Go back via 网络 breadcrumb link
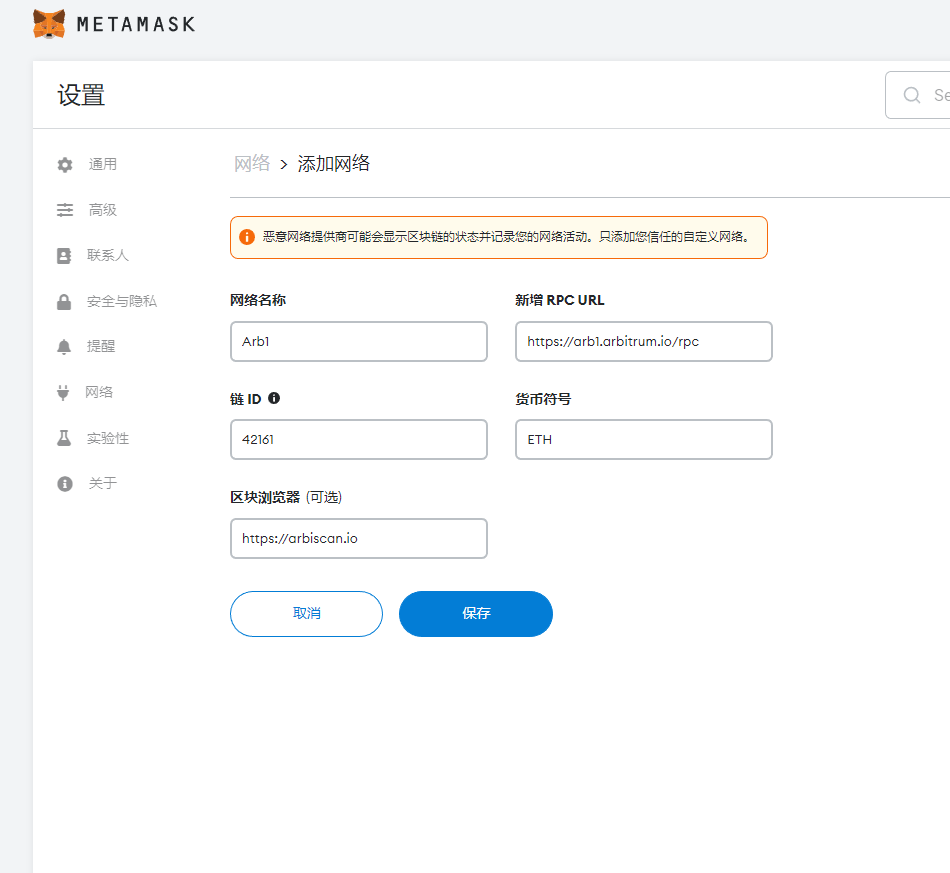Viewport: 950px width, 873px height. [252, 164]
